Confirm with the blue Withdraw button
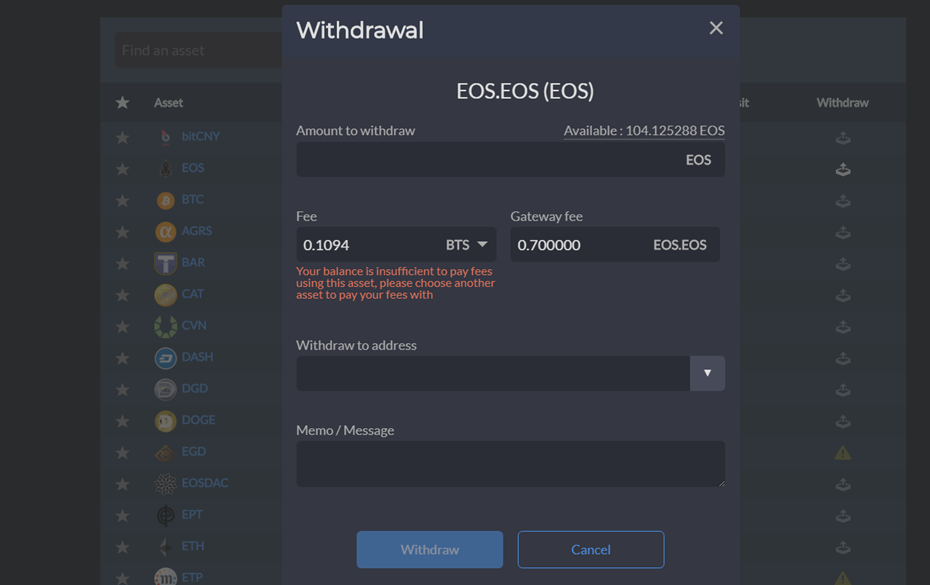This screenshot has width=930, height=585. coord(429,549)
